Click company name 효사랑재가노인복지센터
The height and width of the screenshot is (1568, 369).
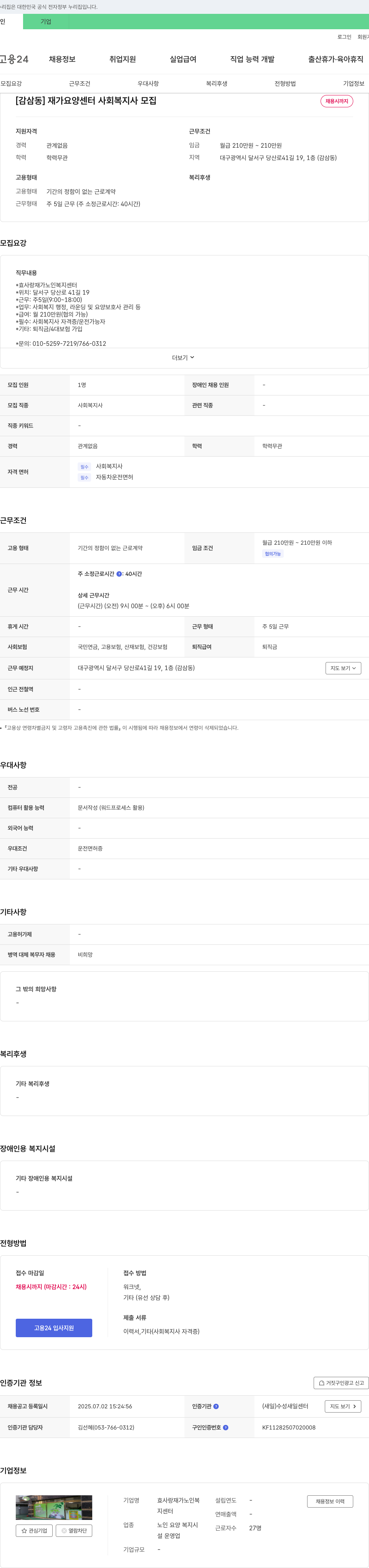[x=178, y=1505]
